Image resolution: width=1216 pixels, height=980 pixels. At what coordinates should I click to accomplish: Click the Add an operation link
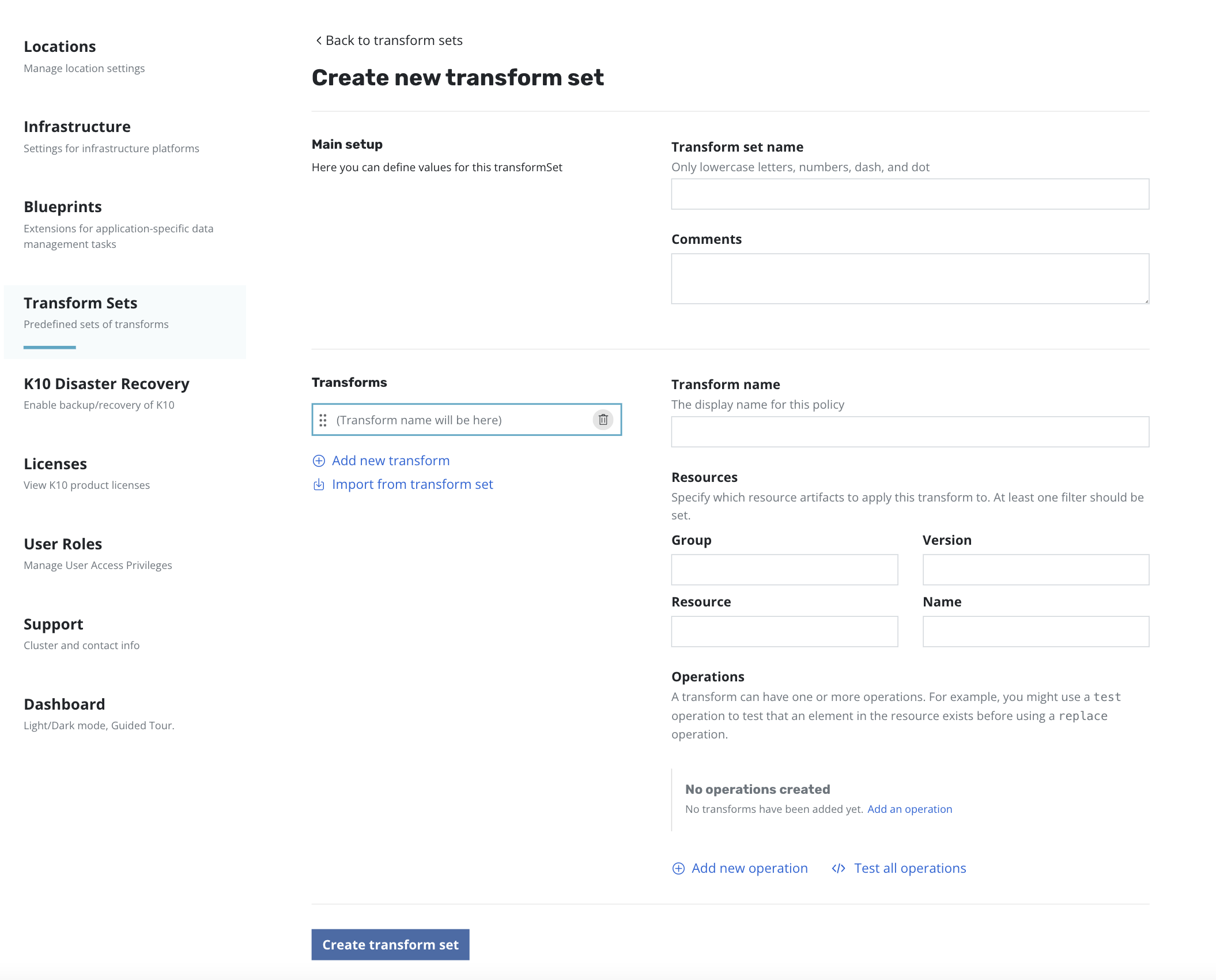(909, 809)
